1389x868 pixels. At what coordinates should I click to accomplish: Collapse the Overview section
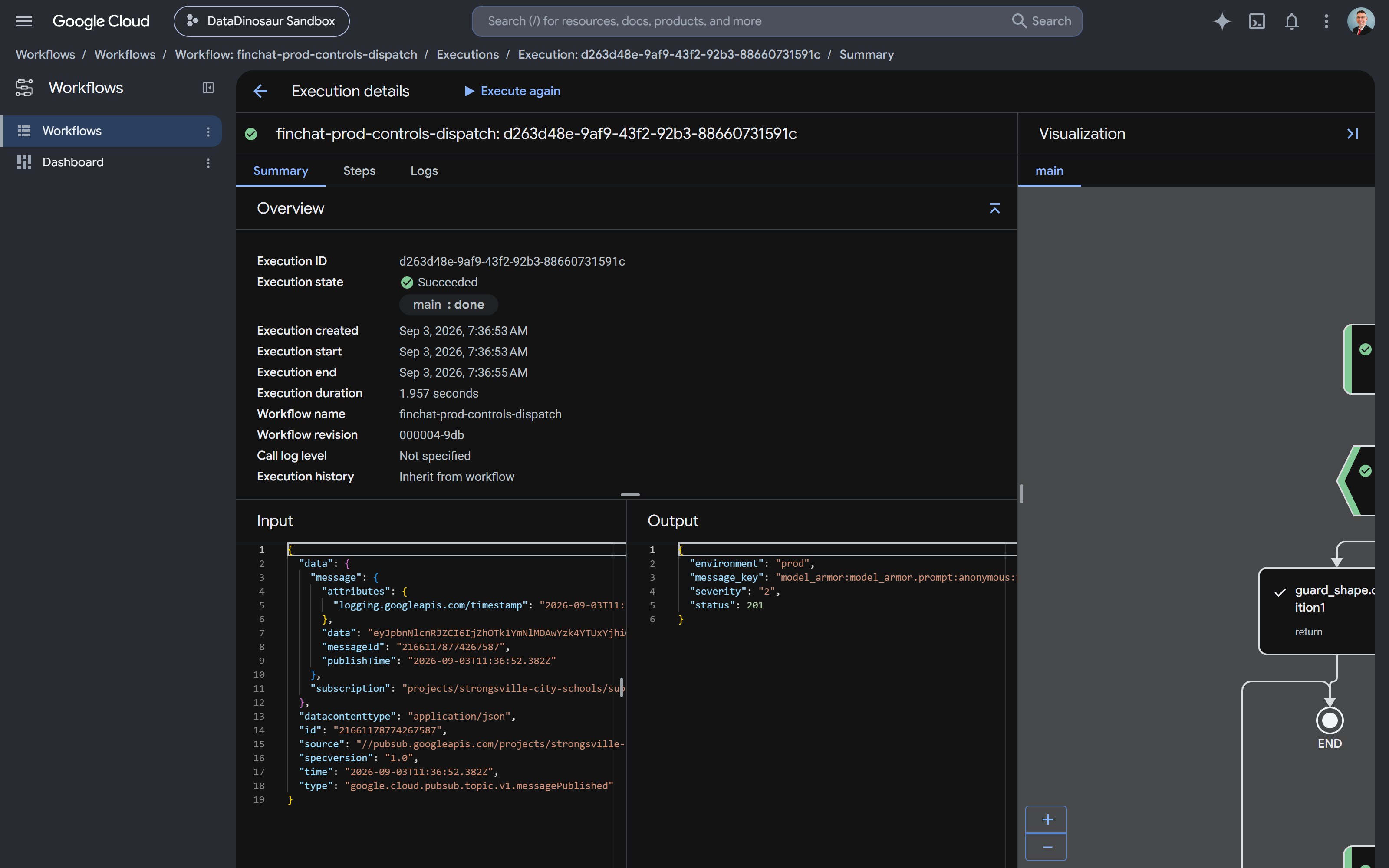click(995, 208)
